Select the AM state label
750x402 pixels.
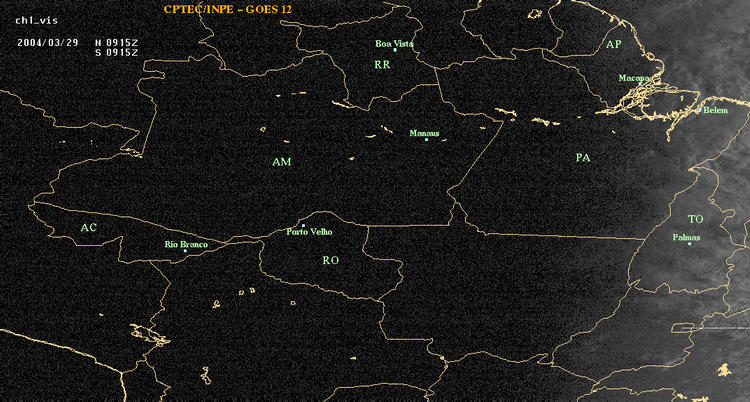tap(282, 162)
